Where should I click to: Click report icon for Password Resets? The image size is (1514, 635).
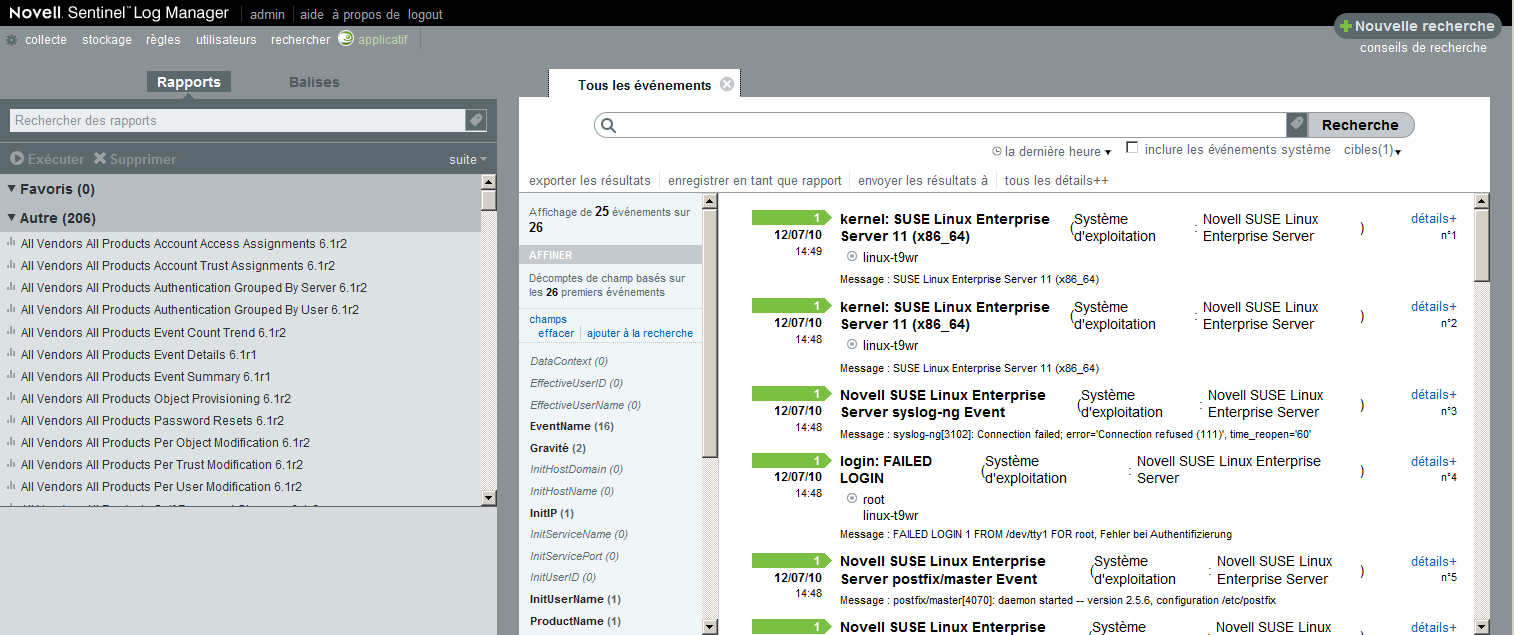pyautogui.click(x=11, y=420)
